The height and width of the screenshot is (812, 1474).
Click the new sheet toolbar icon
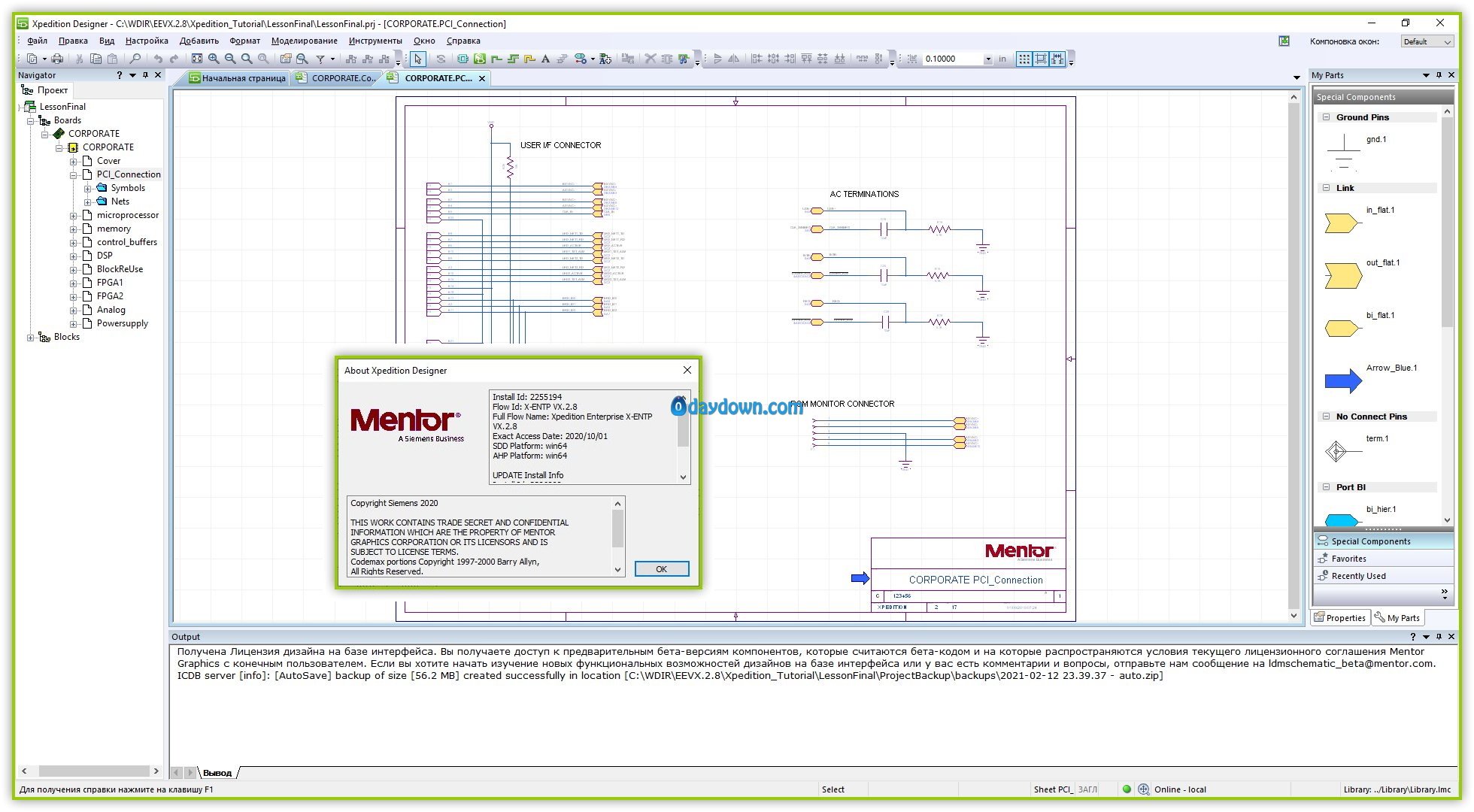pyautogui.click(x=32, y=59)
